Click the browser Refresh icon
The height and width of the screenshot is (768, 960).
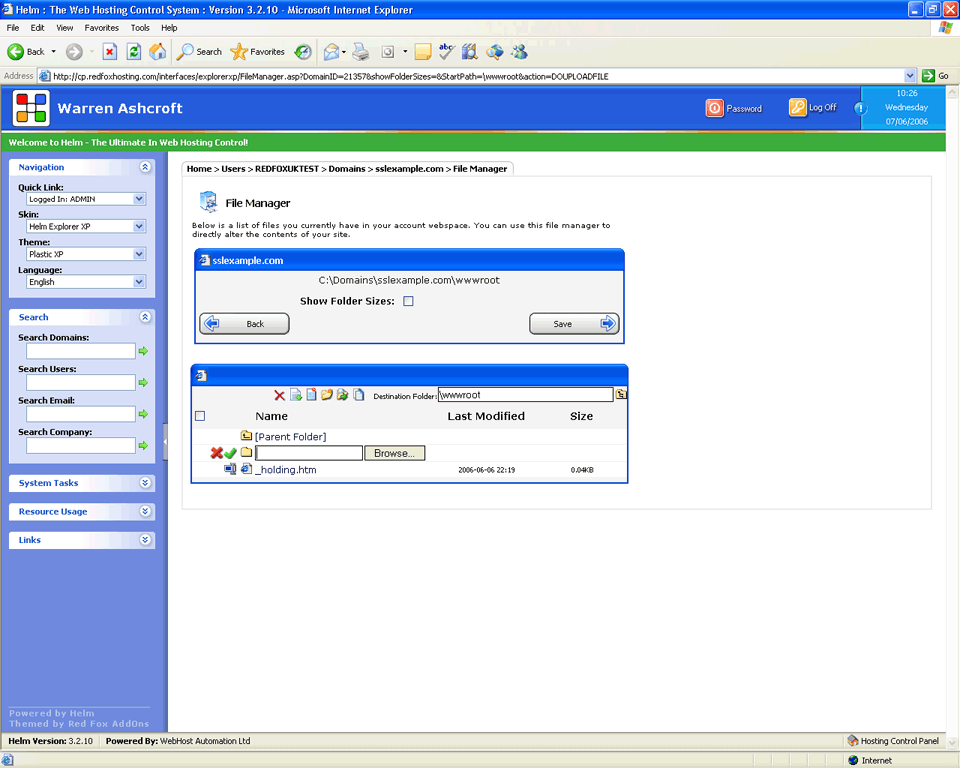(133, 52)
